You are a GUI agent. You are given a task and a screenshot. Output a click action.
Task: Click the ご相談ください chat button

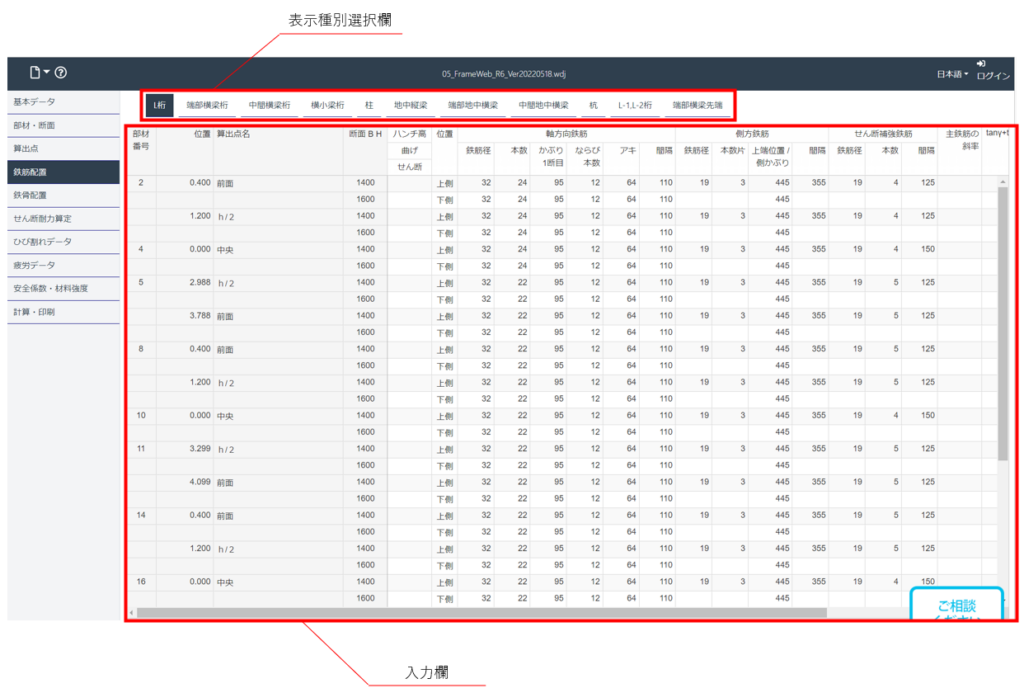(x=957, y=604)
